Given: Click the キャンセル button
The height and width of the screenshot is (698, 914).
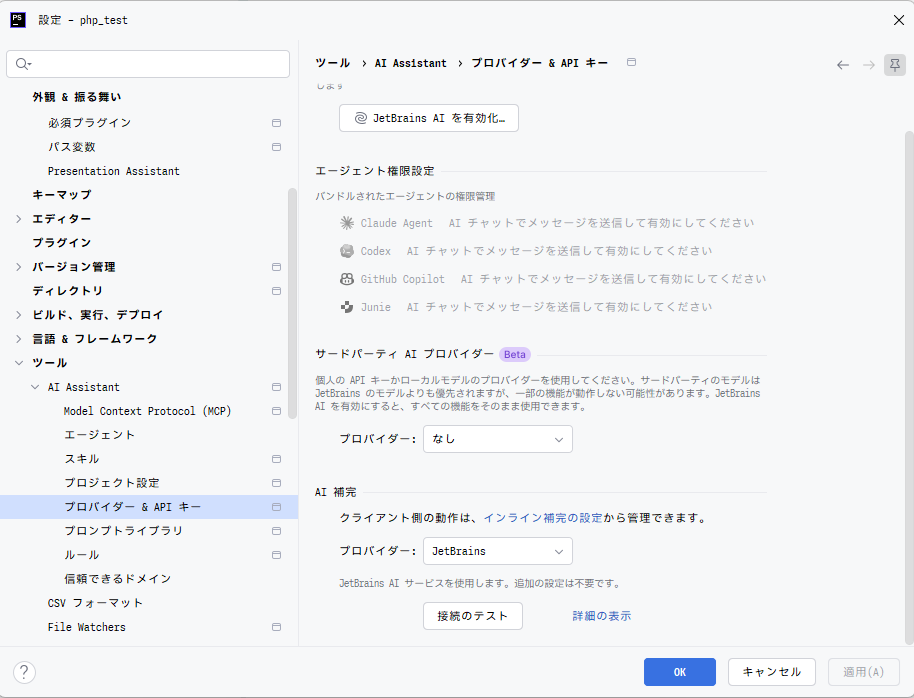Looking at the screenshot, I should click(772, 672).
